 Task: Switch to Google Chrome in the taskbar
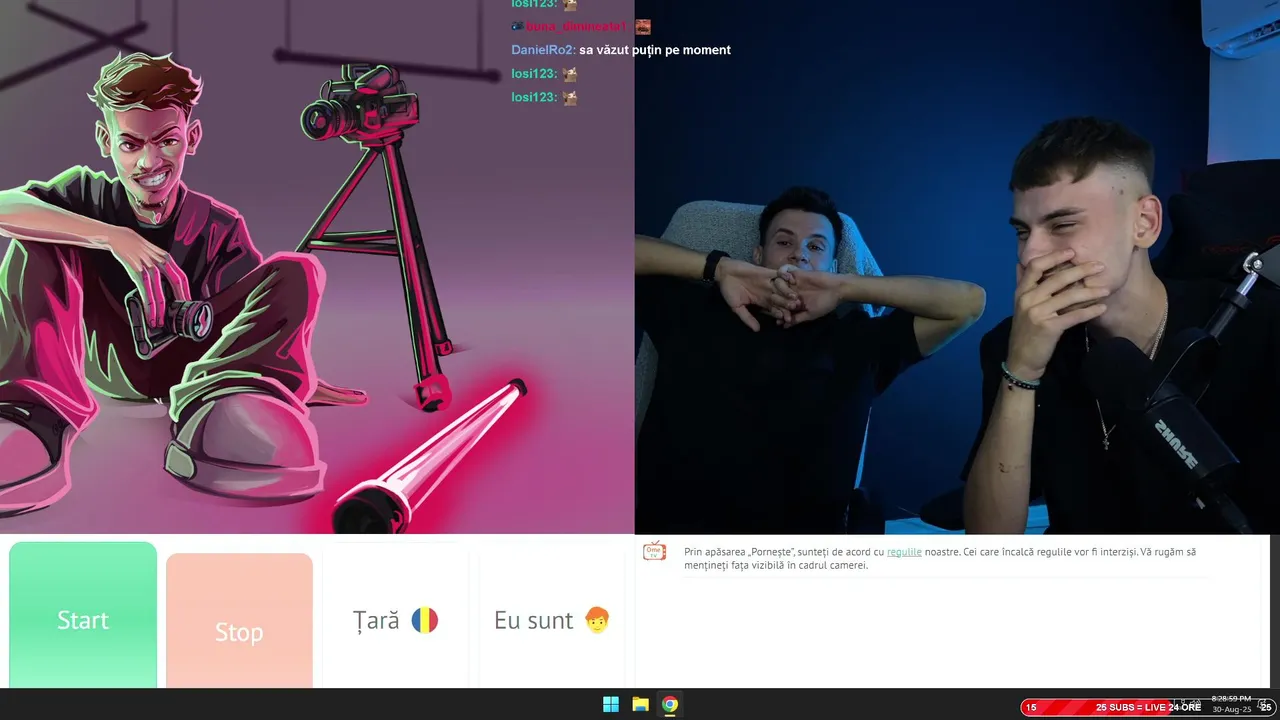click(670, 704)
